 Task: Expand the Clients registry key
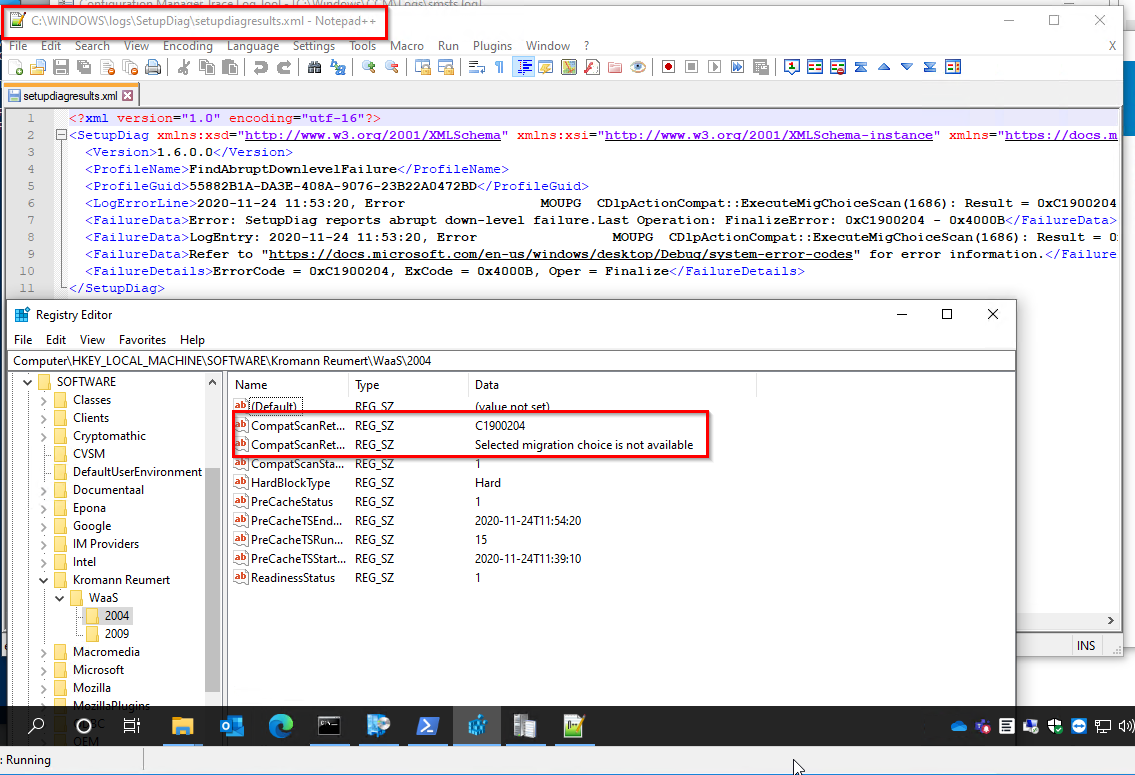[43, 418]
